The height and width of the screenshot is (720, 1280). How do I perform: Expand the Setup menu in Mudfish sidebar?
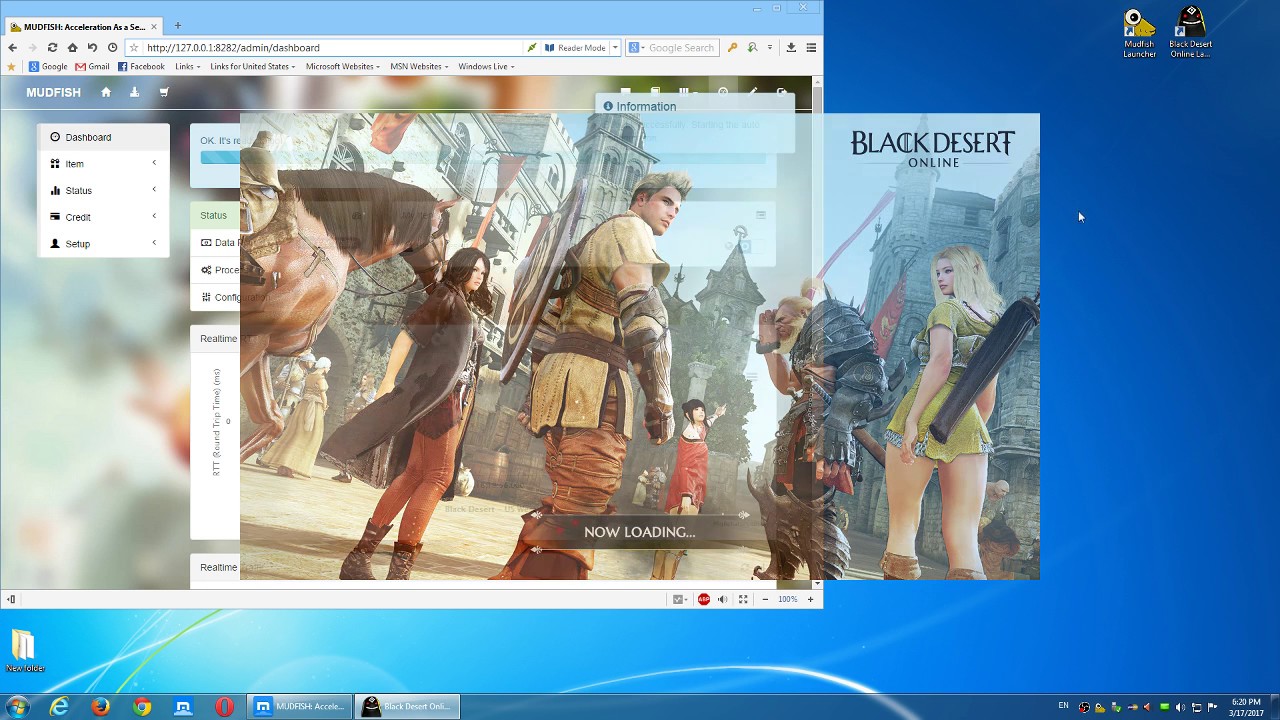(x=103, y=243)
